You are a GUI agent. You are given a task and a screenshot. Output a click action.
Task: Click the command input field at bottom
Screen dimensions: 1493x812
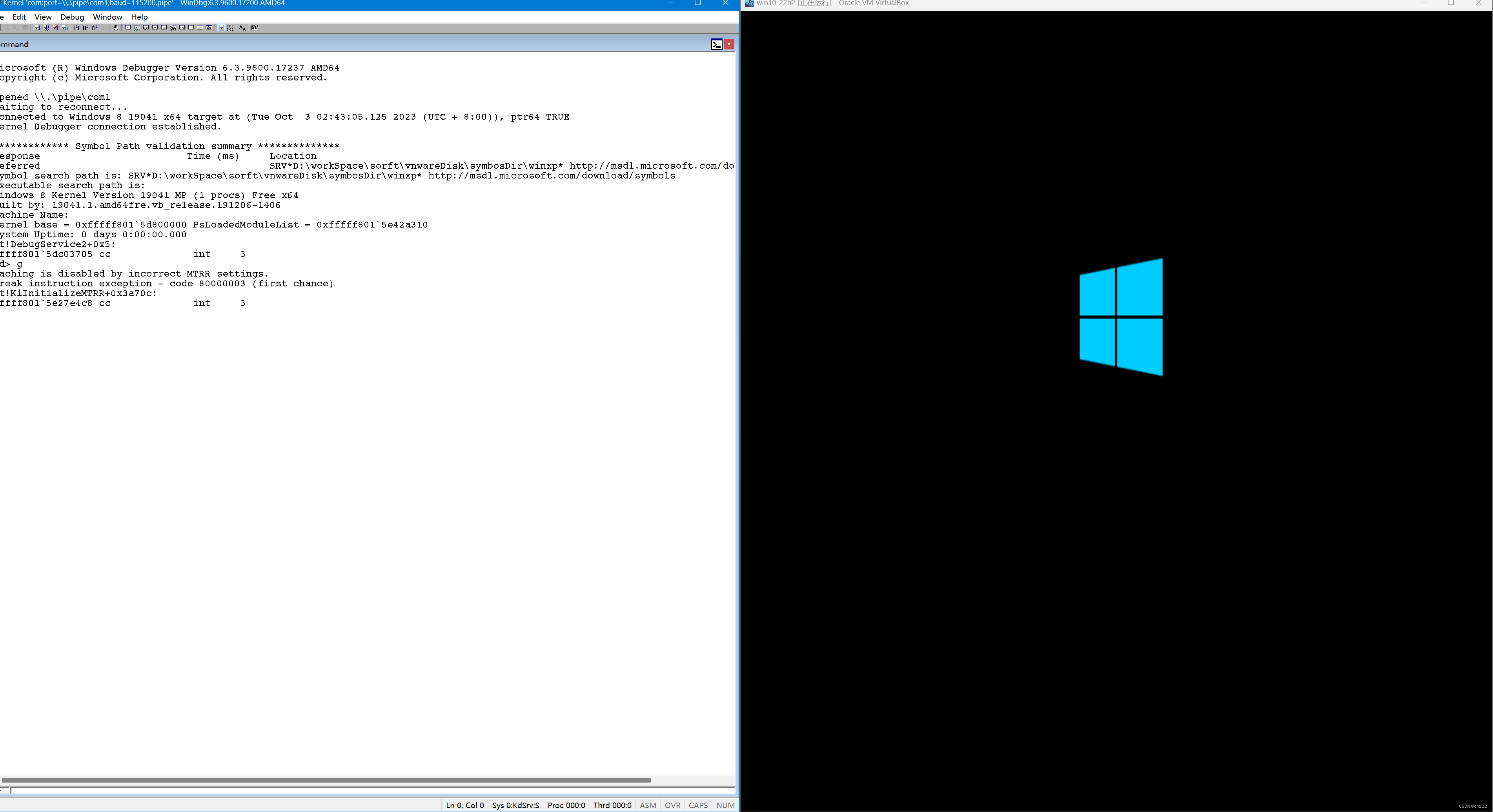click(370, 791)
